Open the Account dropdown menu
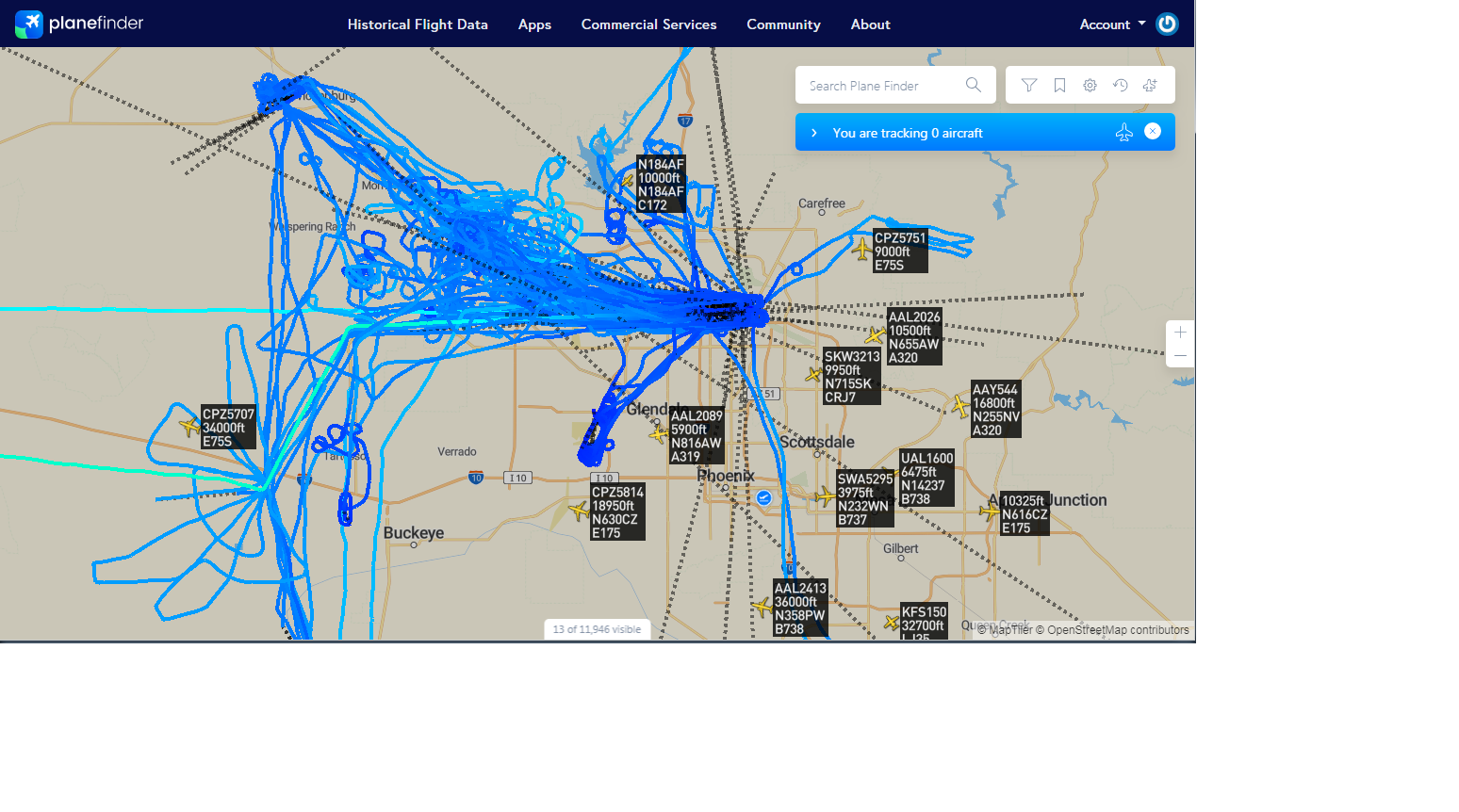 click(x=1112, y=24)
